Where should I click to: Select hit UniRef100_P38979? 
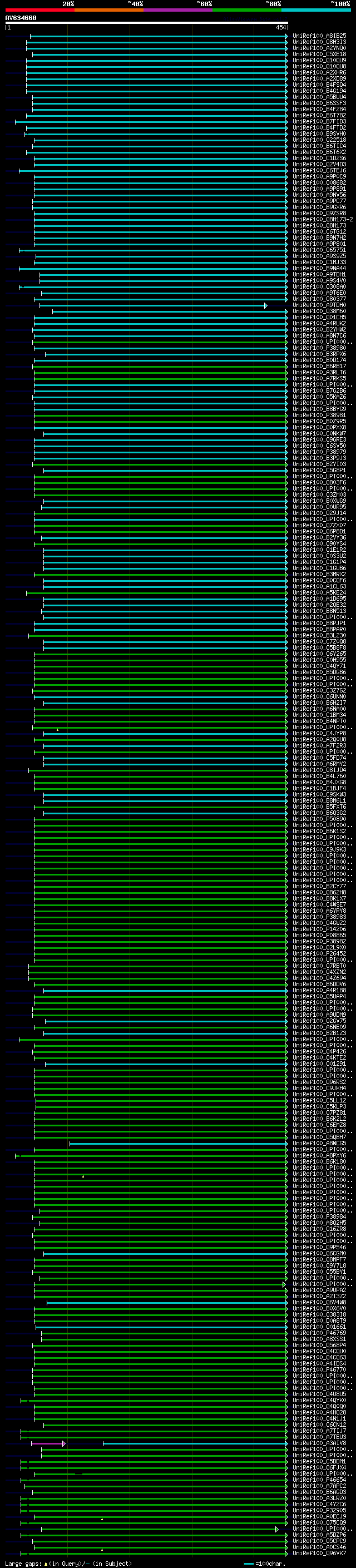319,452
